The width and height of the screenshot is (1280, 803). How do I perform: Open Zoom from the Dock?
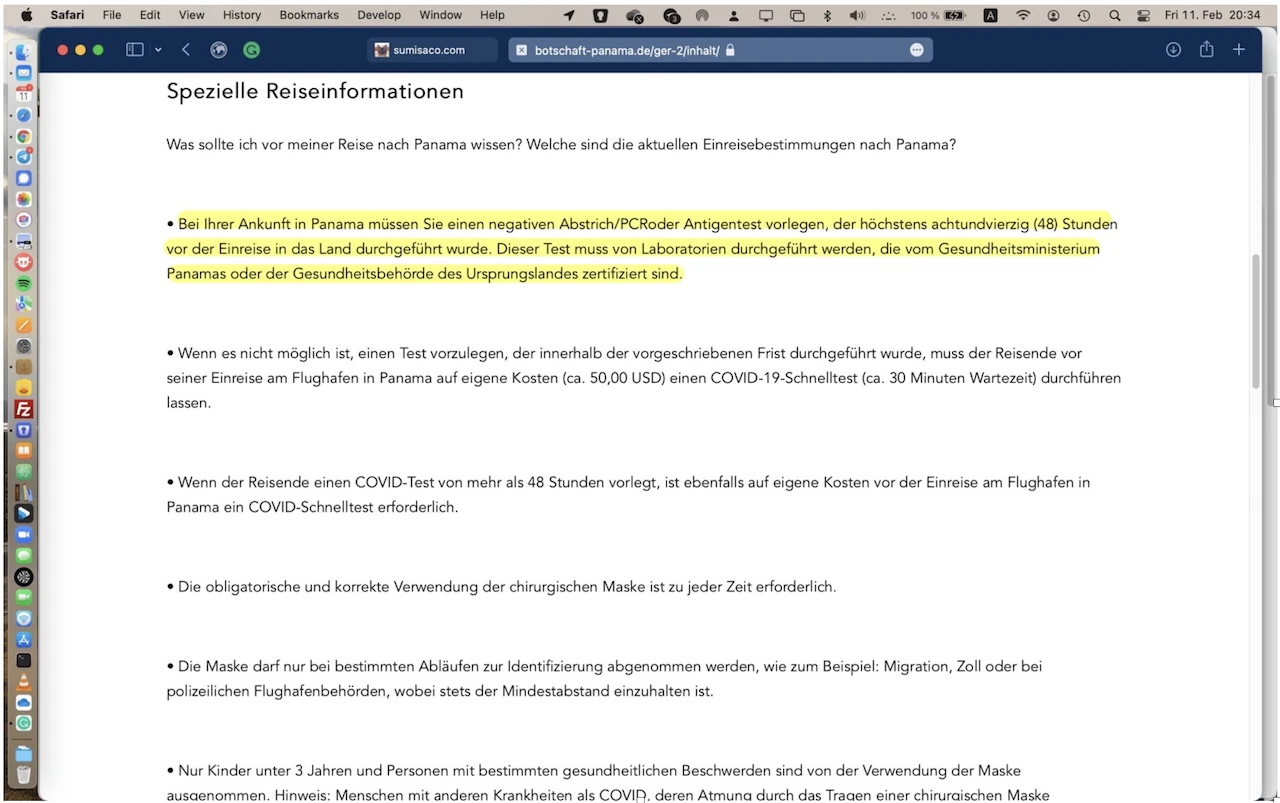pos(23,535)
